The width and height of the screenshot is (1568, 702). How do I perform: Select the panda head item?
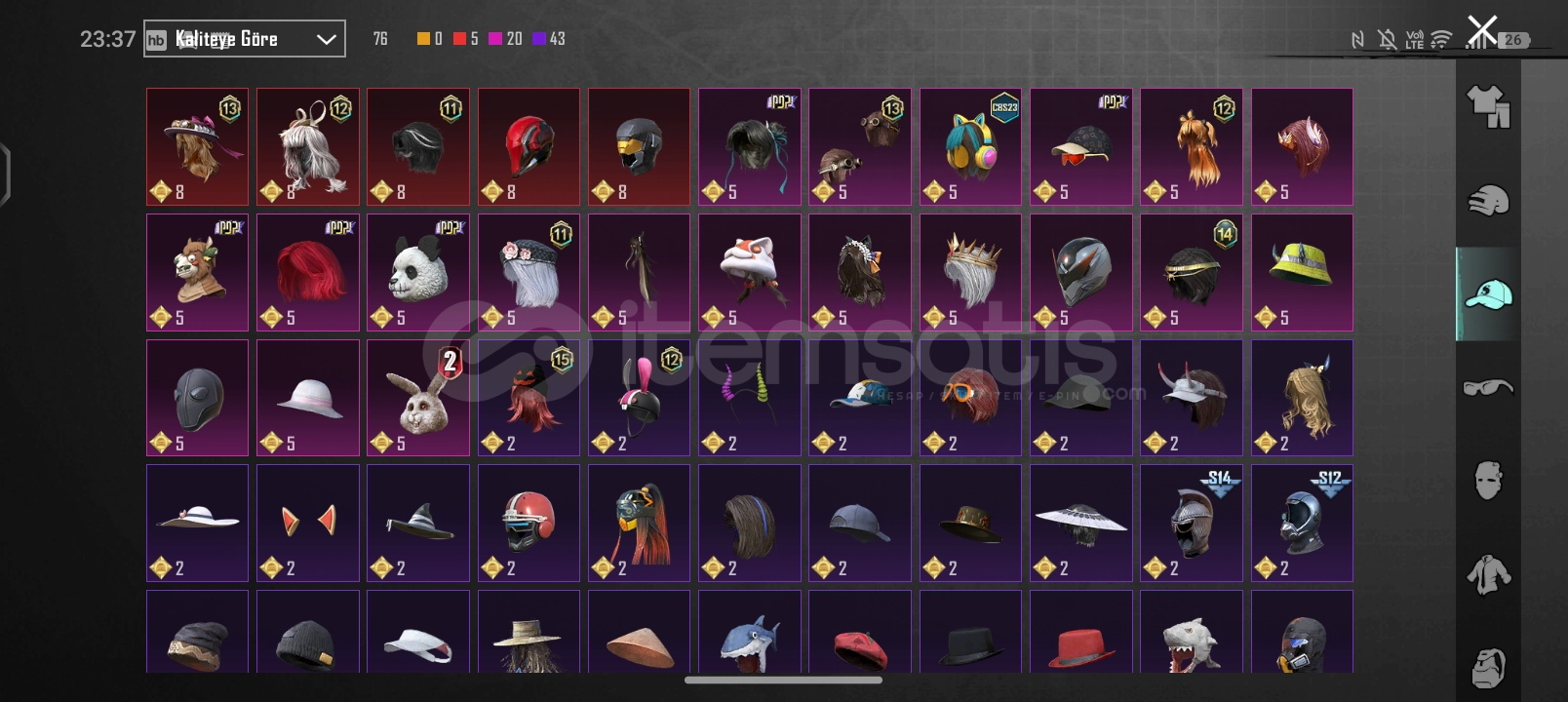(x=418, y=272)
